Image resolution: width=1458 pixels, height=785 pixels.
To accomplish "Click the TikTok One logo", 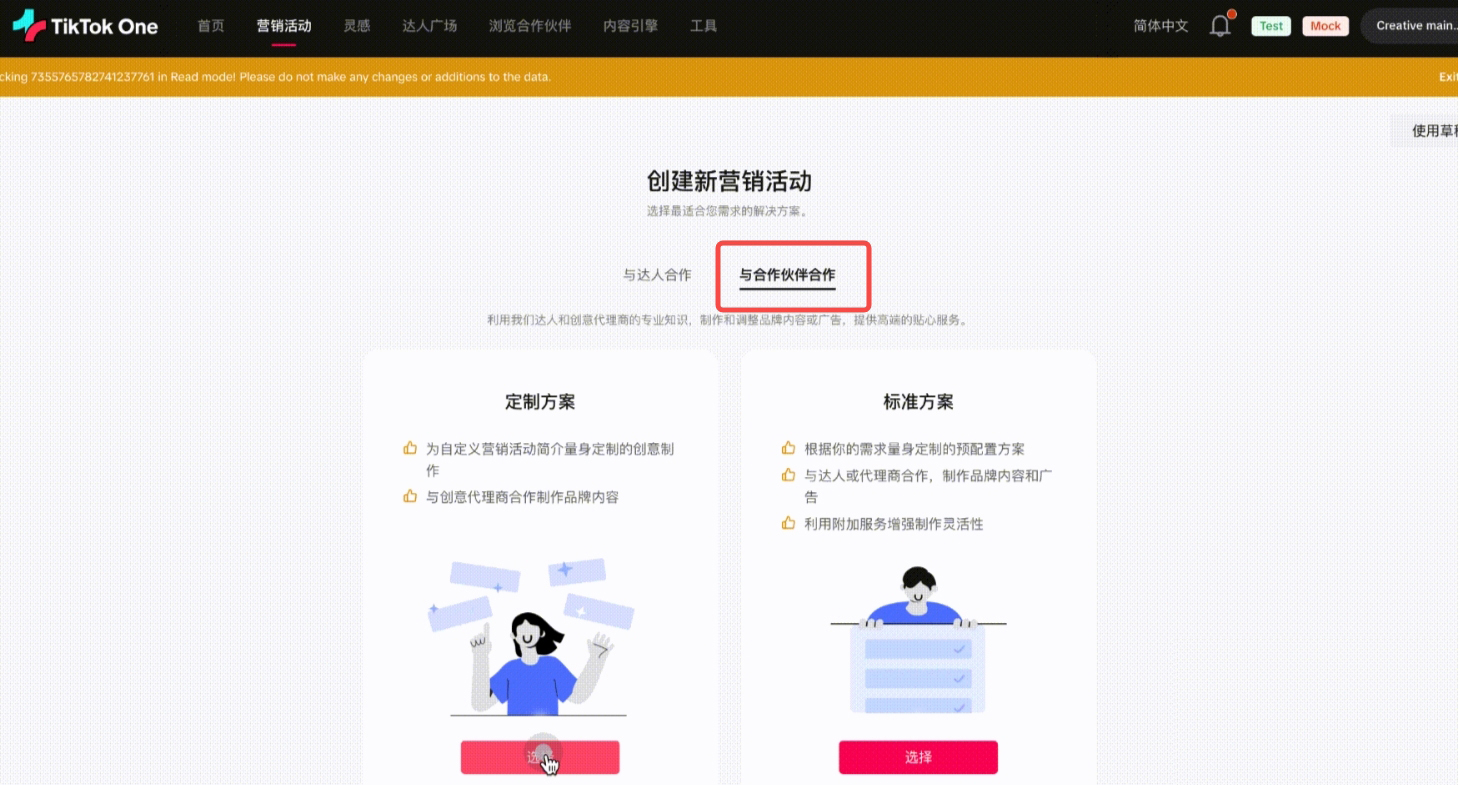I will pyautogui.click(x=85, y=26).
